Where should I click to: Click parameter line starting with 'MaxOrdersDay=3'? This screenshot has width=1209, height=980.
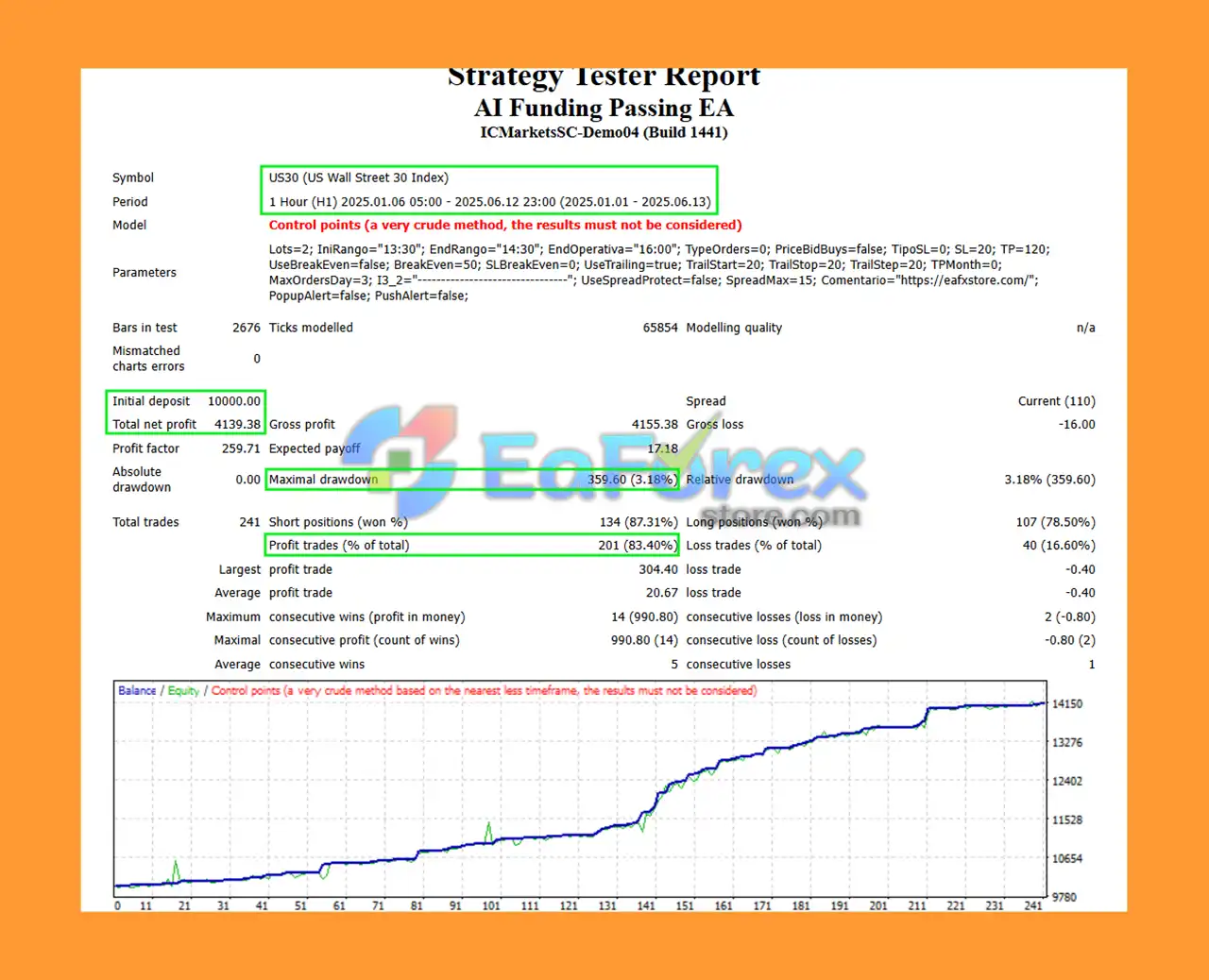click(x=654, y=280)
